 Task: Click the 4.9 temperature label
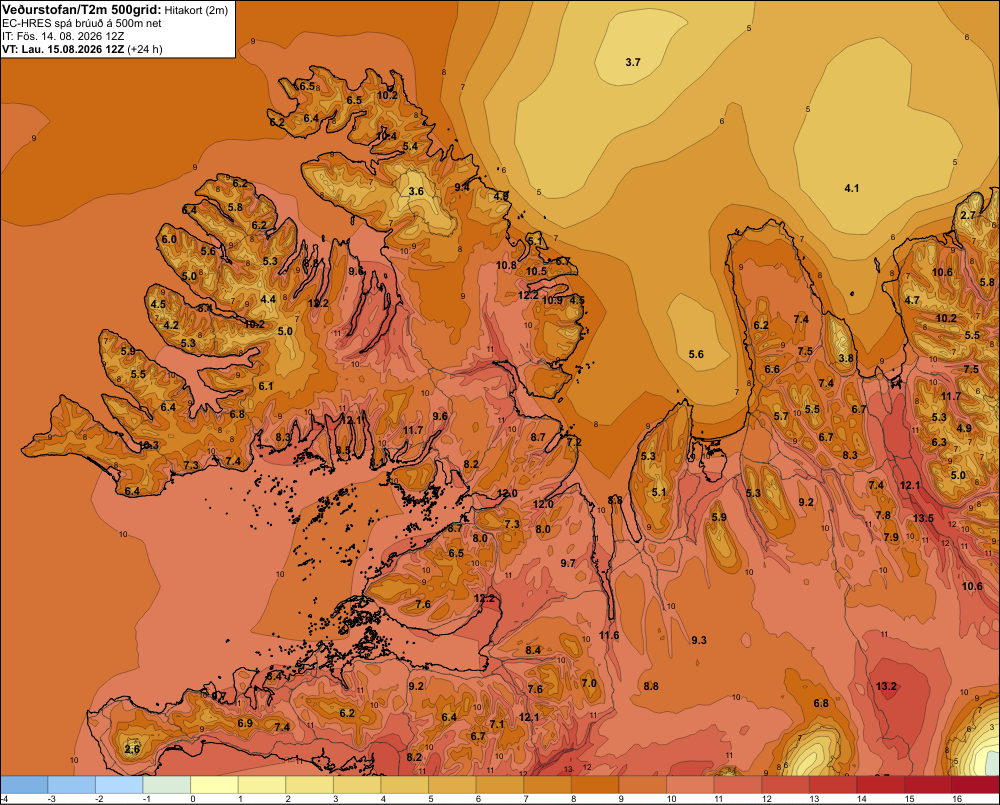964,428
